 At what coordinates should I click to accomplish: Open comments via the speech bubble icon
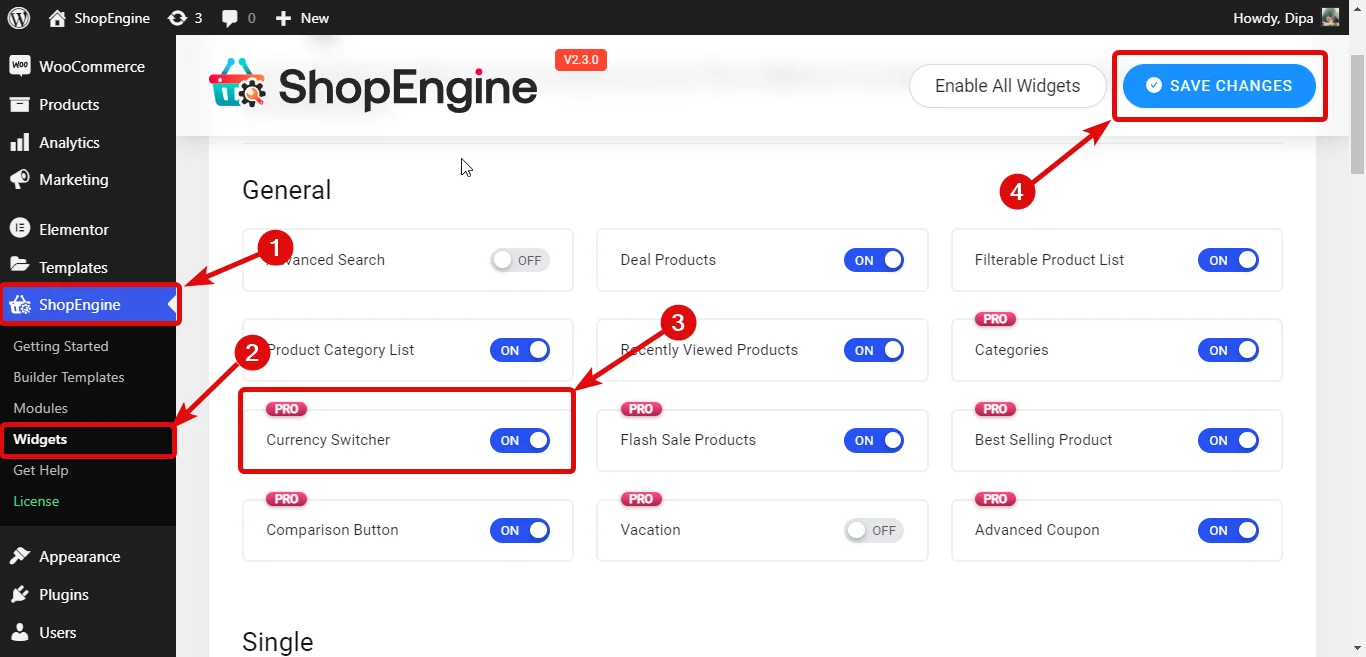pos(229,17)
